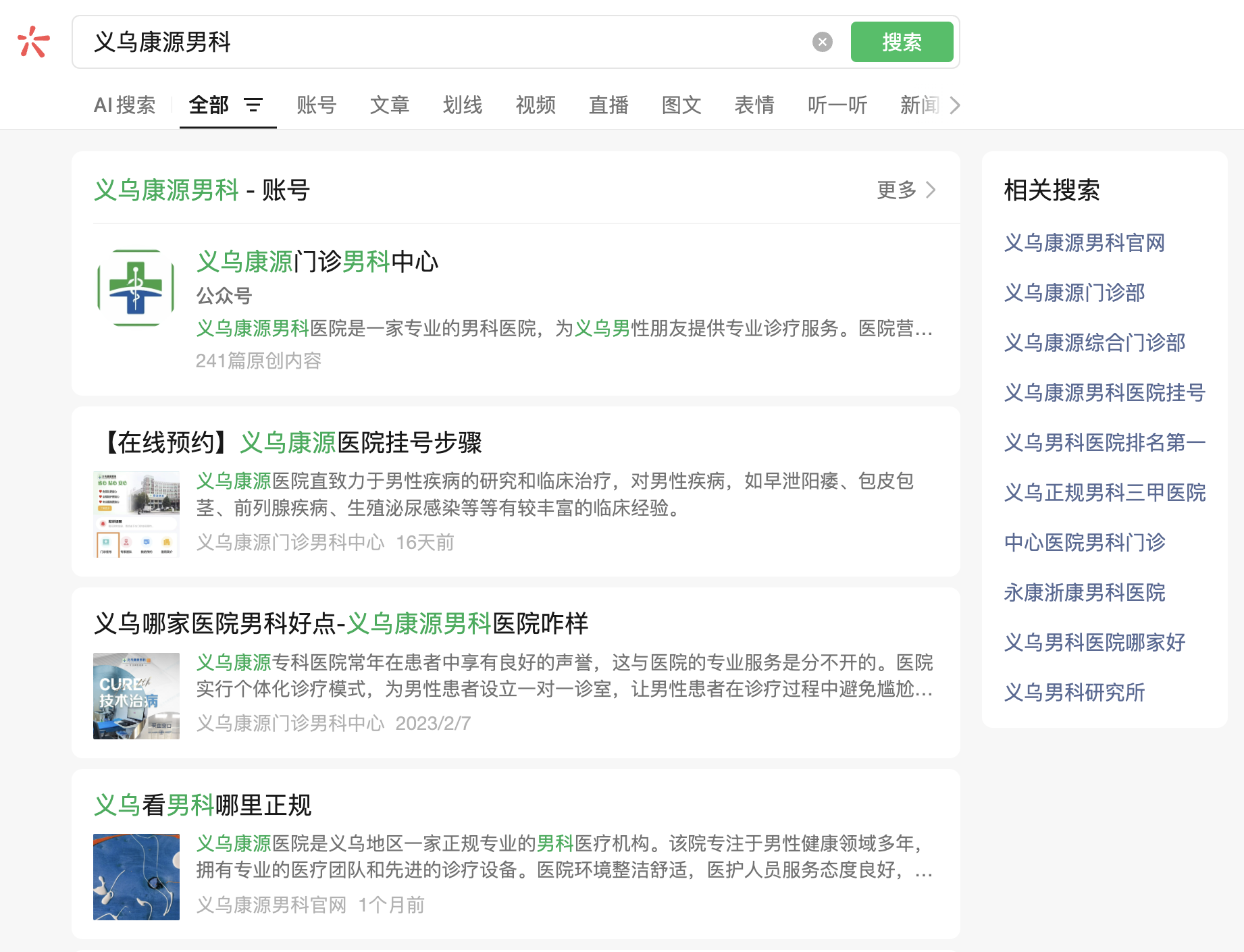Click the snippet starting 义乌康源专科医院常年
Viewport: 1244px width, 952px height.
click(565, 675)
